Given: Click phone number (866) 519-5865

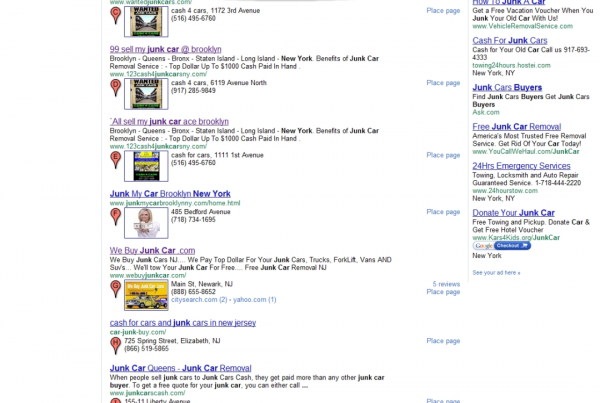Looking at the screenshot, I should pos(147,349).
